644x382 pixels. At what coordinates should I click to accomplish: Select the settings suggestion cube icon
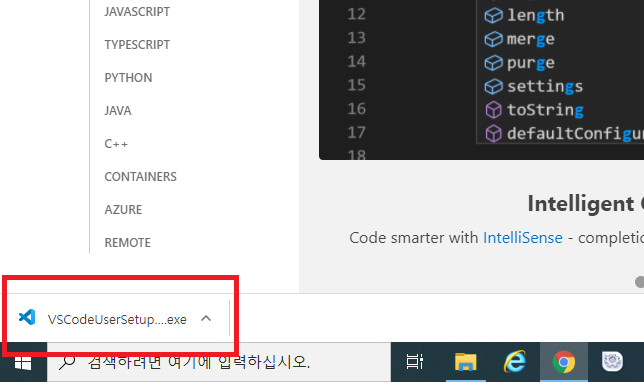pos(493,86)
